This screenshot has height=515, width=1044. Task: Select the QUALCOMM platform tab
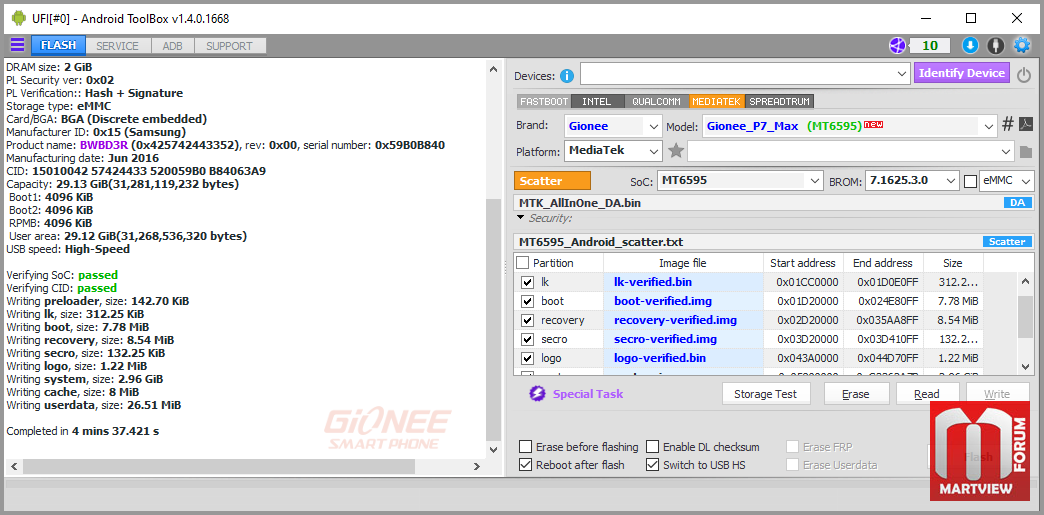tap(656, 101)
